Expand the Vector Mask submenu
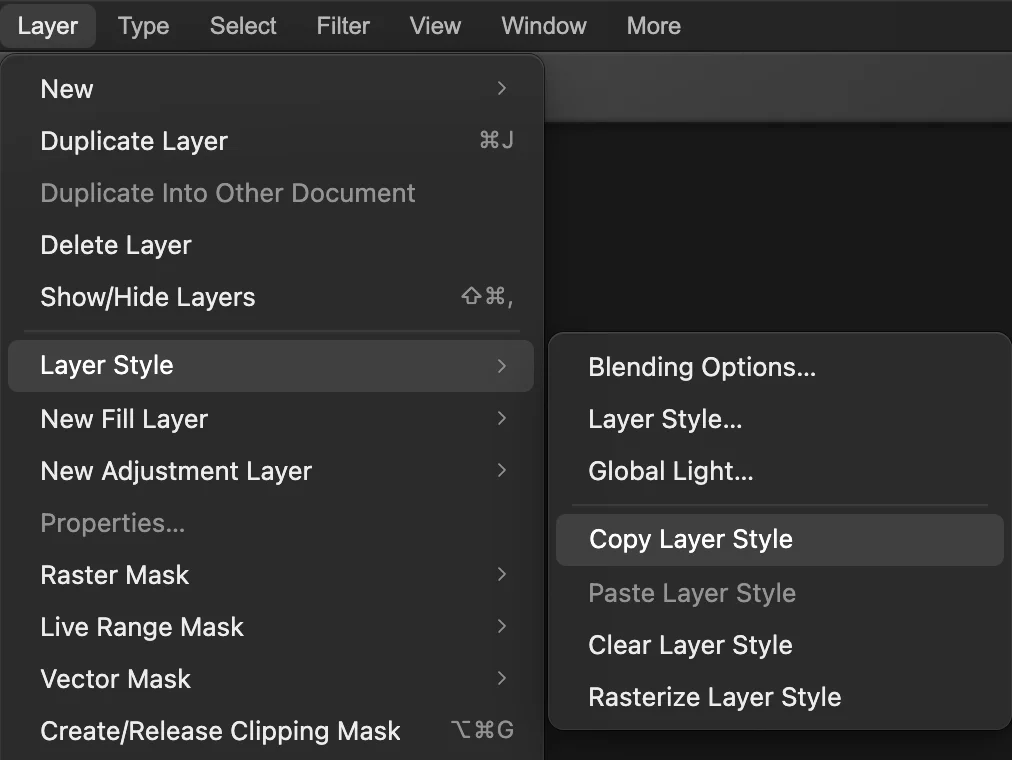The height and width of the screenshot is (760, 1012). [x=271, y=679]
